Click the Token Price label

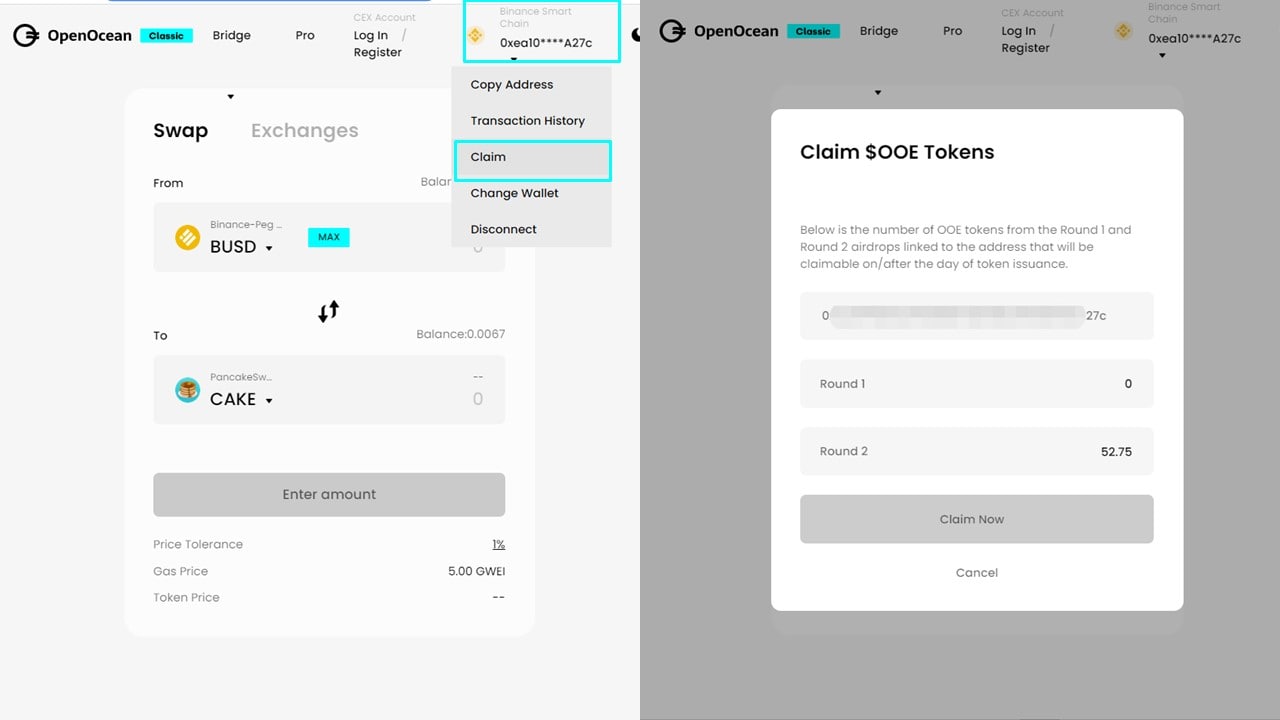click(186, 597)
